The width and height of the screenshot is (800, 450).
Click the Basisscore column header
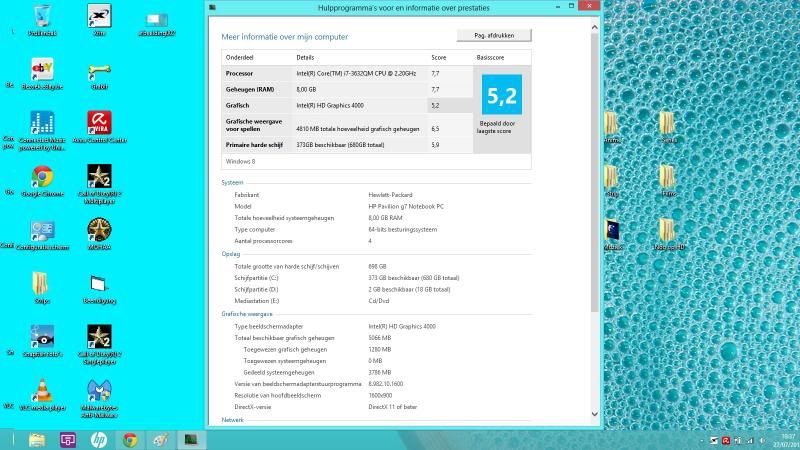click(x=490, y=58)
